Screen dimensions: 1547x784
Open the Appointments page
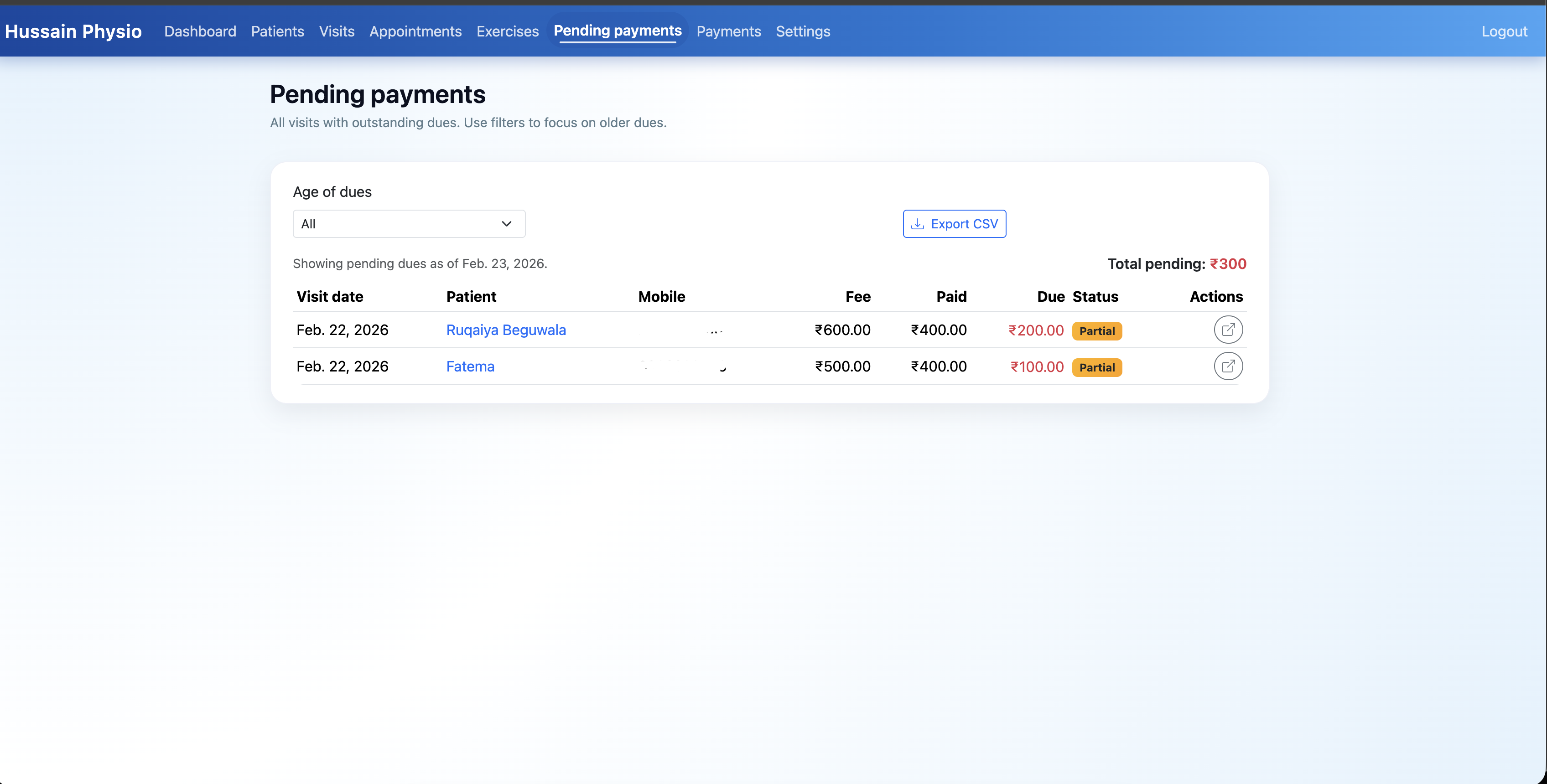pos(415,31)
